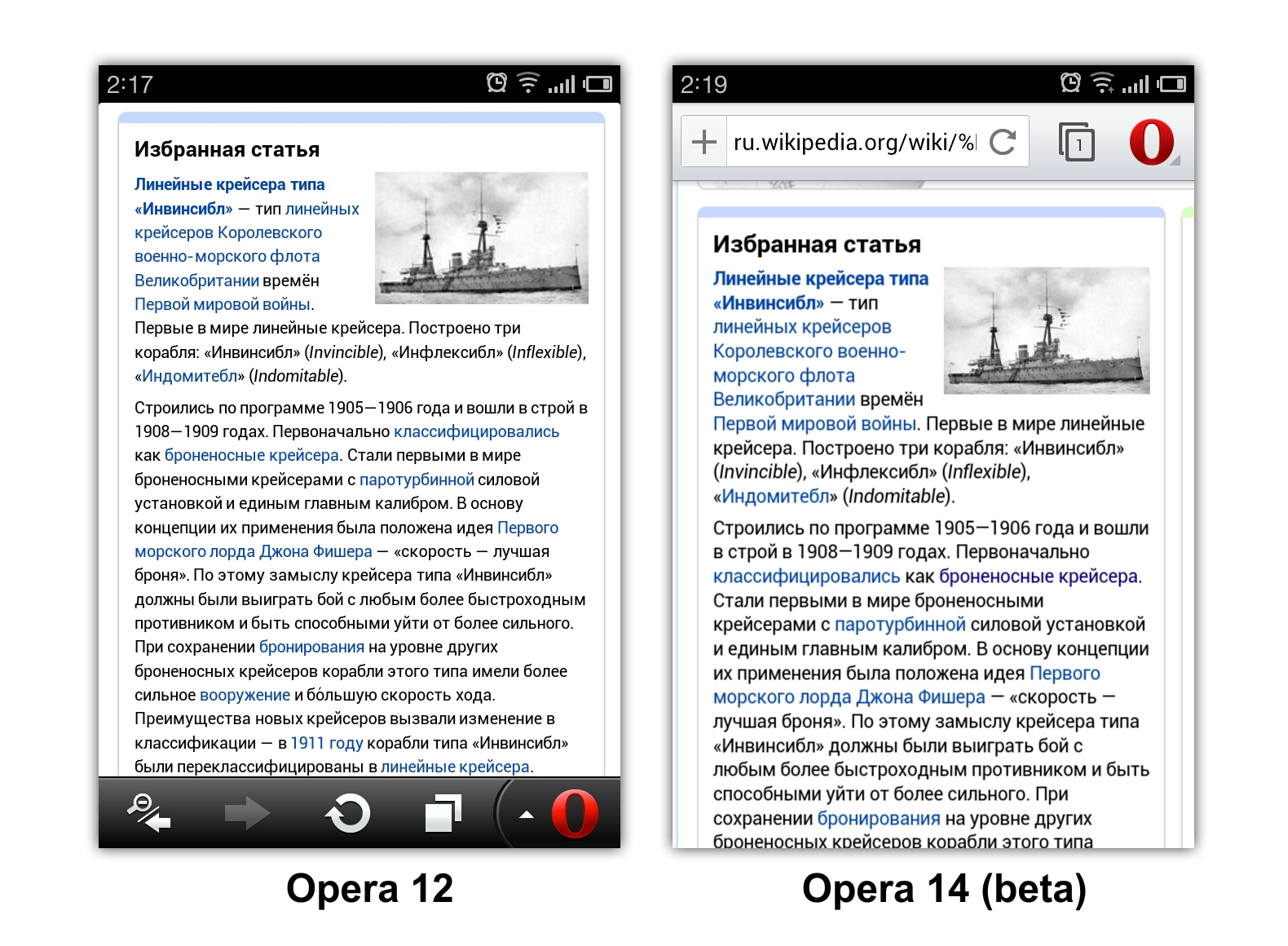Tap the 2:19 clock in status bar
Viewport: 1288px width, 946px height.
(704, 84)
